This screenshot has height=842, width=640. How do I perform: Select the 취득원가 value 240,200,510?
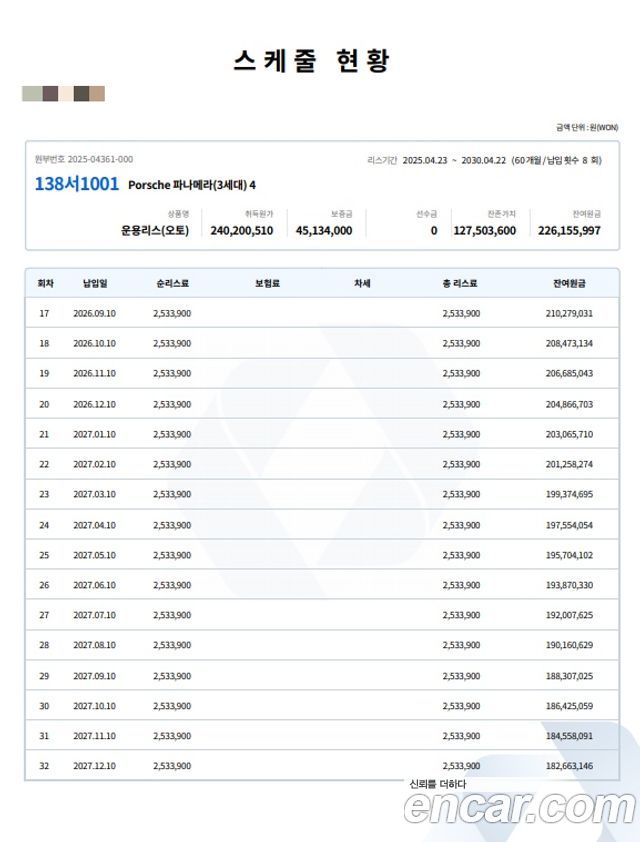click(241, 230)
